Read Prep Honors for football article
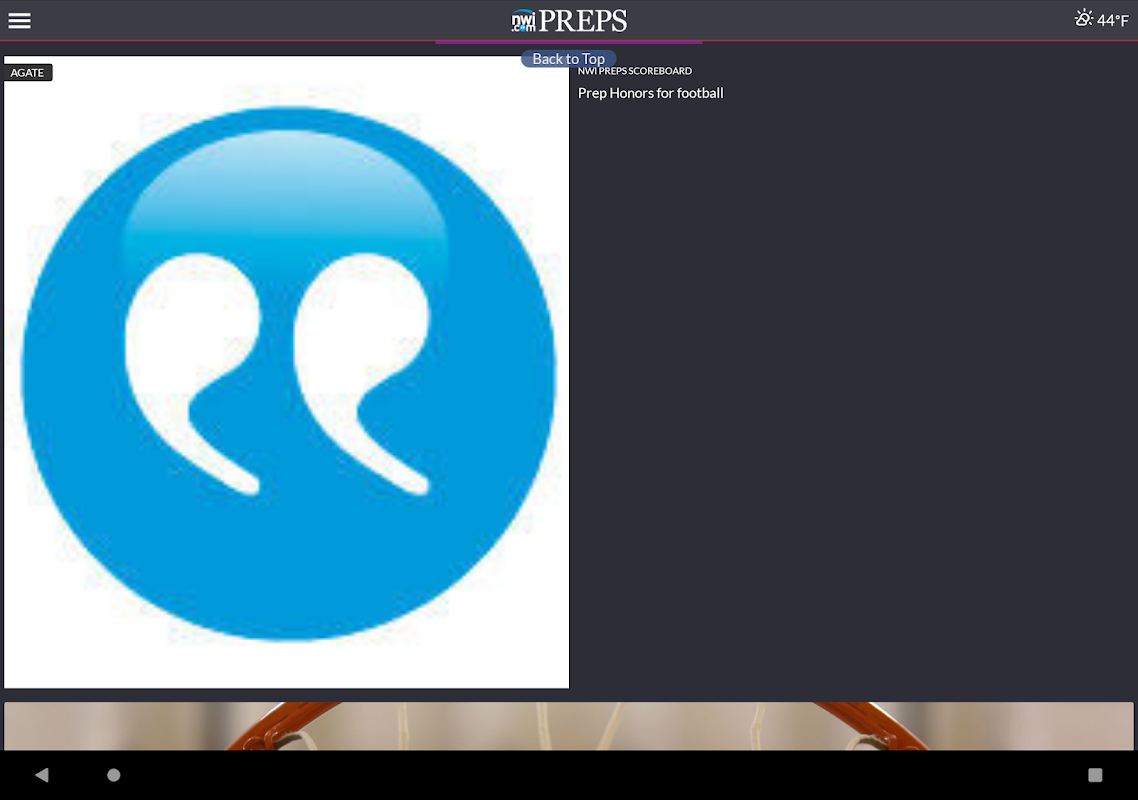1138x800 pixels. (x=650, y=93)
